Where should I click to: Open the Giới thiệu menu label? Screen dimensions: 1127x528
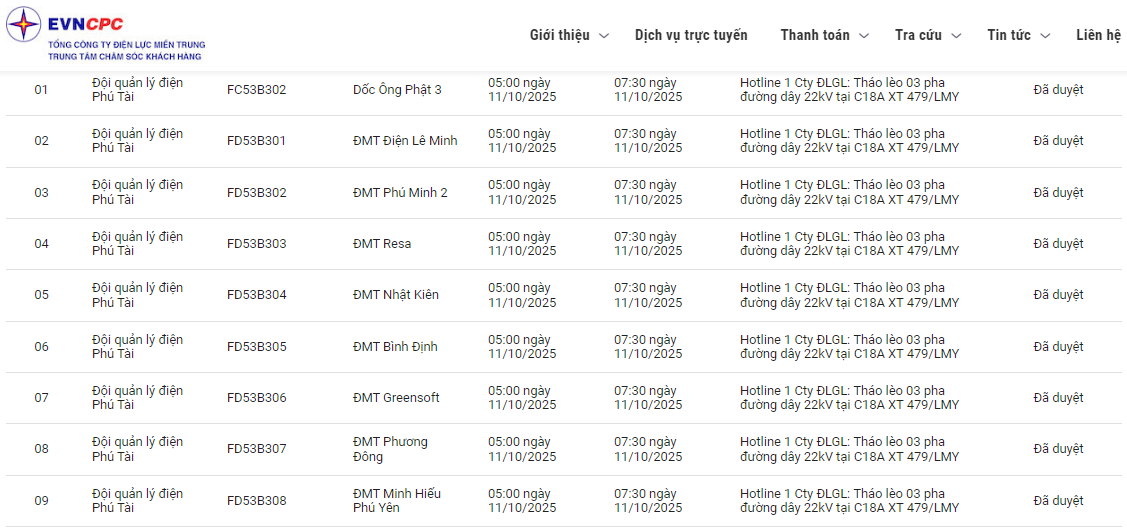coord(559,35)
